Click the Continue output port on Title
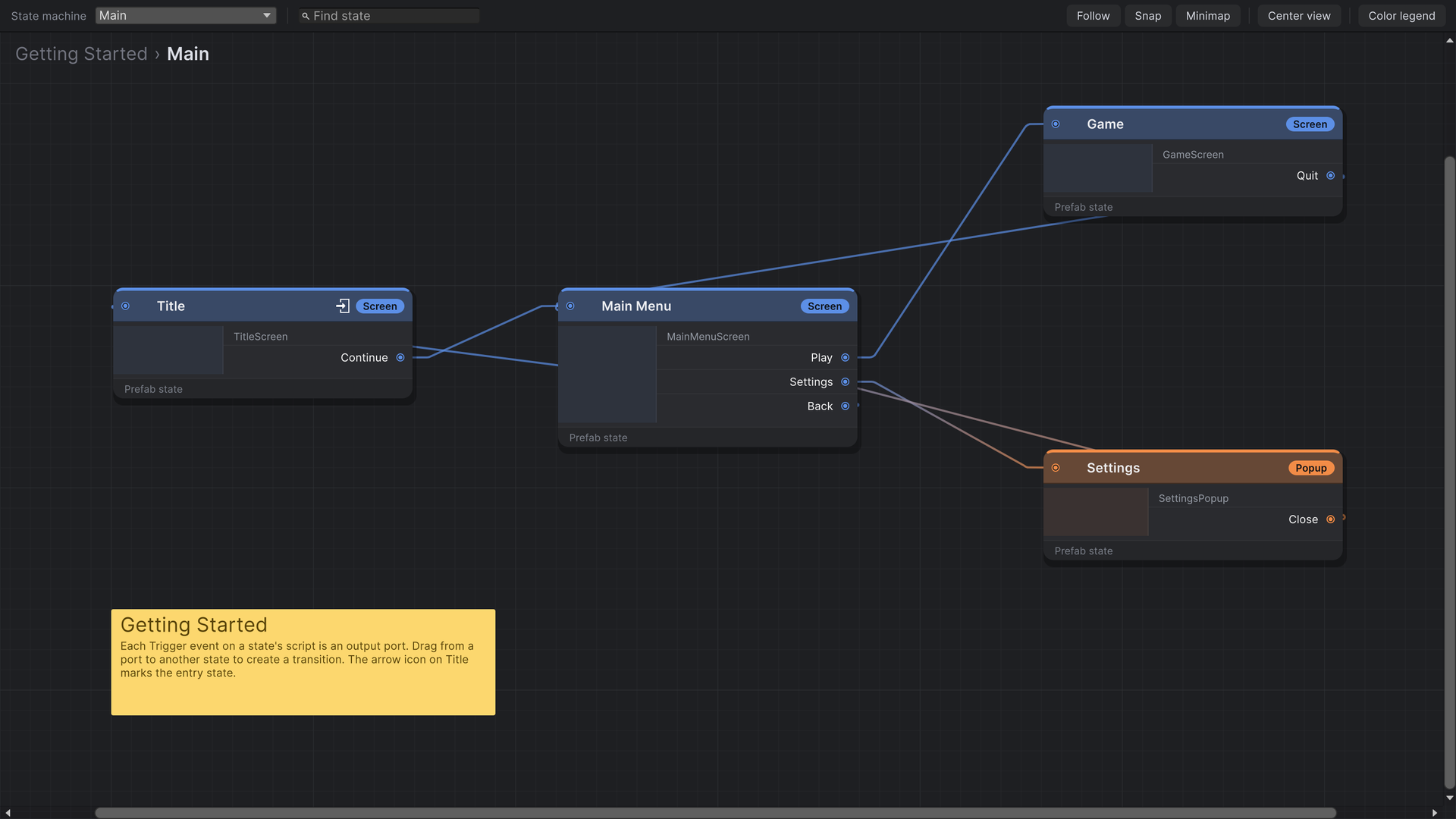1456x819 pixels. pyautogui.click(x=400, y=358)
